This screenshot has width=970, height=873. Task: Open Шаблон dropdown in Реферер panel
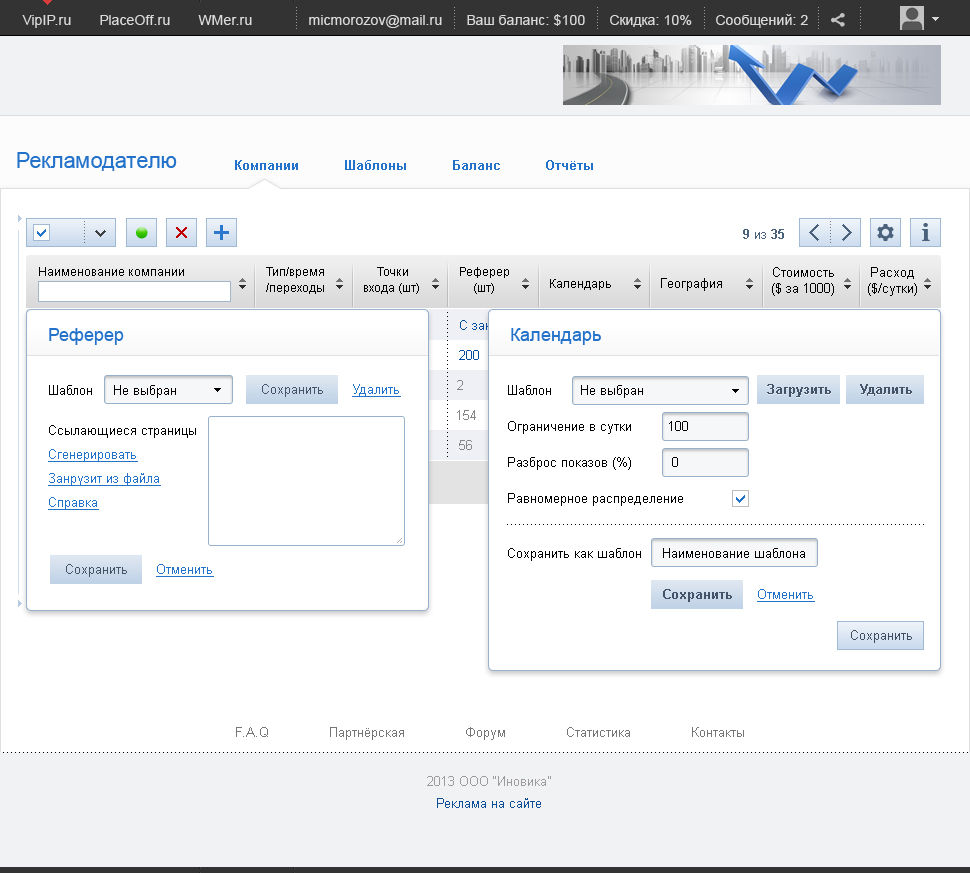pyautogui.click(x=168, y=390)
